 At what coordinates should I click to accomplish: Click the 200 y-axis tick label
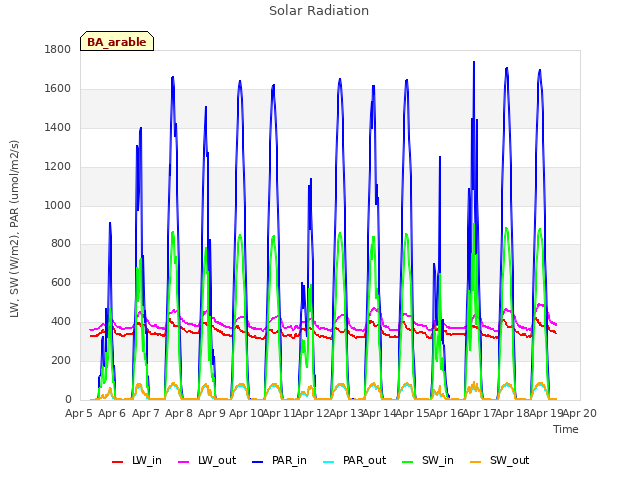[x=61, y=360]
